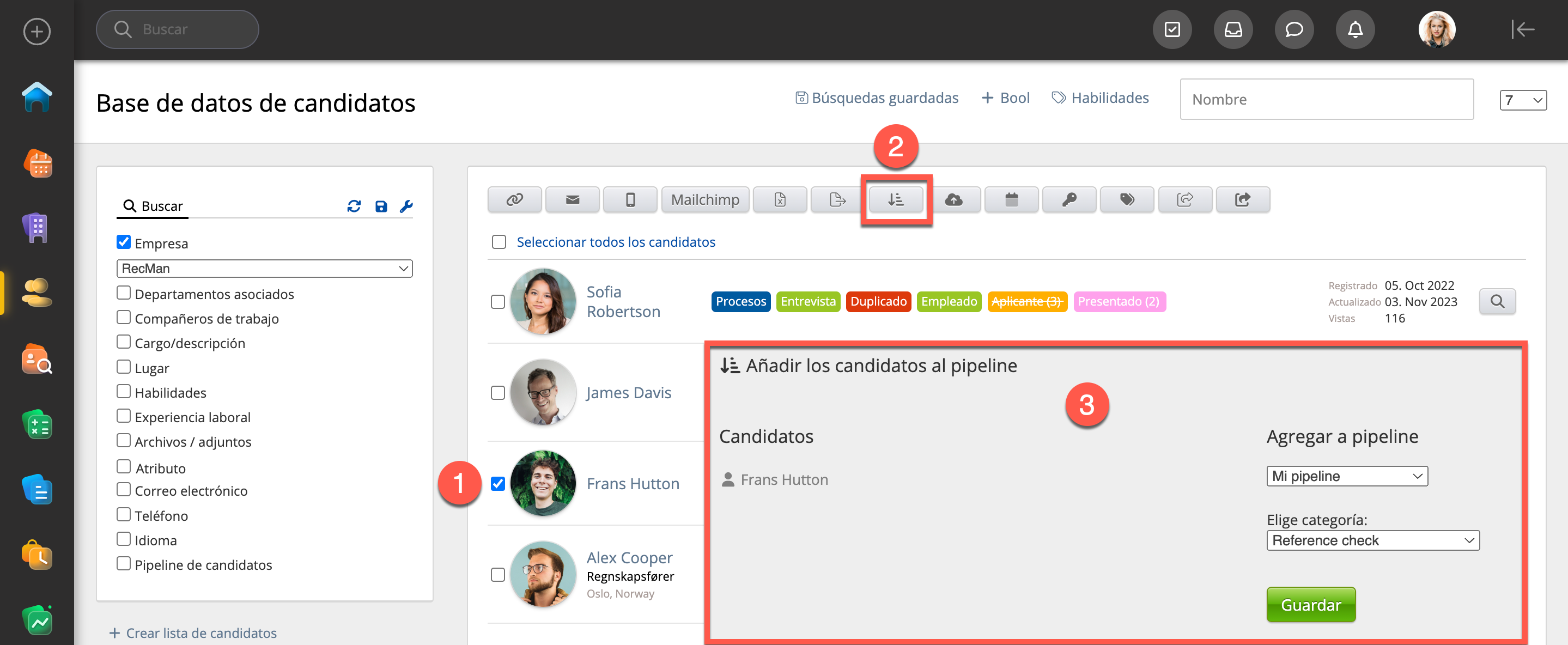Click the global Buscar search field
Screen dimensions: 1568x645
coord(177,29)
